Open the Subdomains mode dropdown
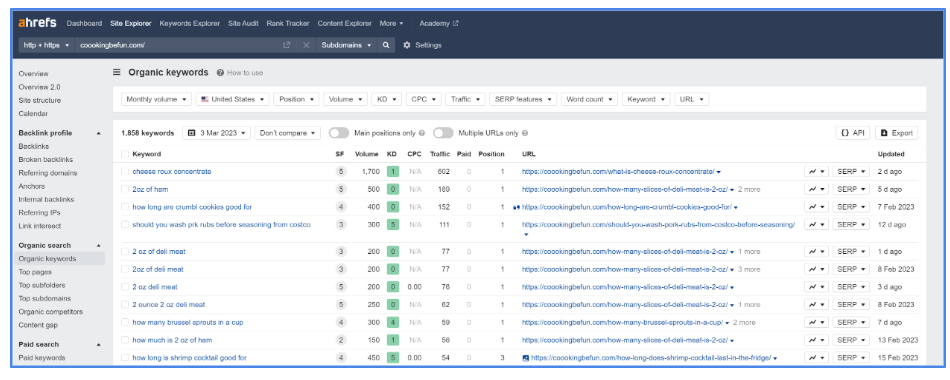 coord(346,45)
